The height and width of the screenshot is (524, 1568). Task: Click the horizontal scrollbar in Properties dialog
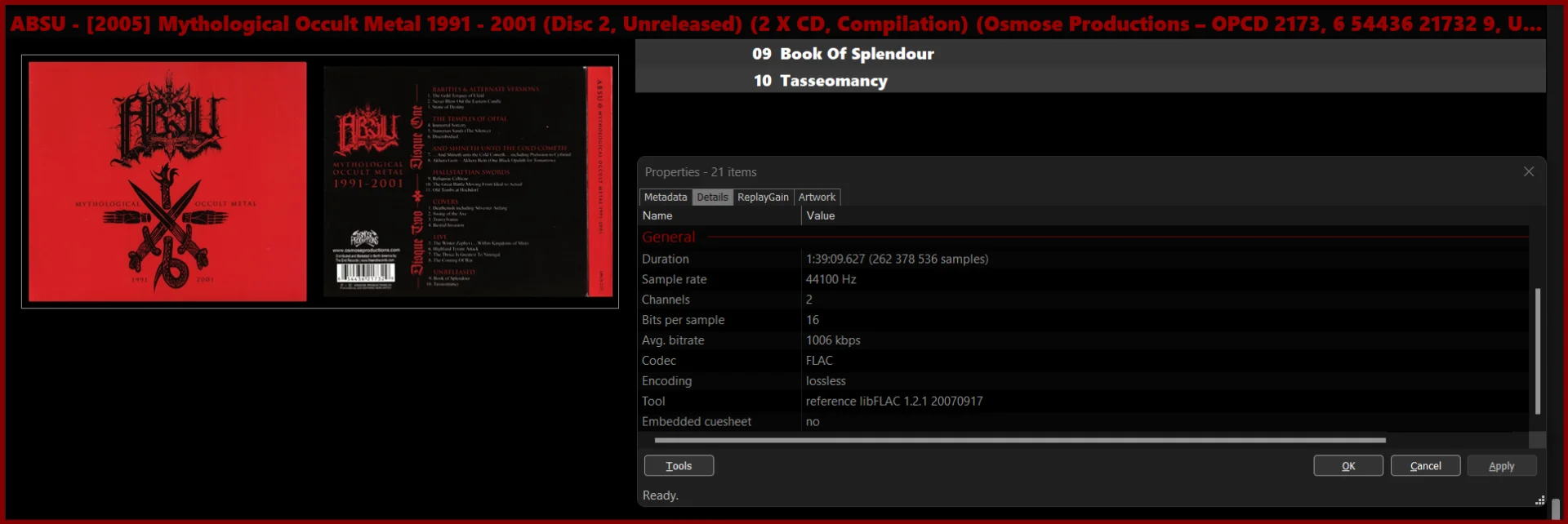coord(1020,440)
